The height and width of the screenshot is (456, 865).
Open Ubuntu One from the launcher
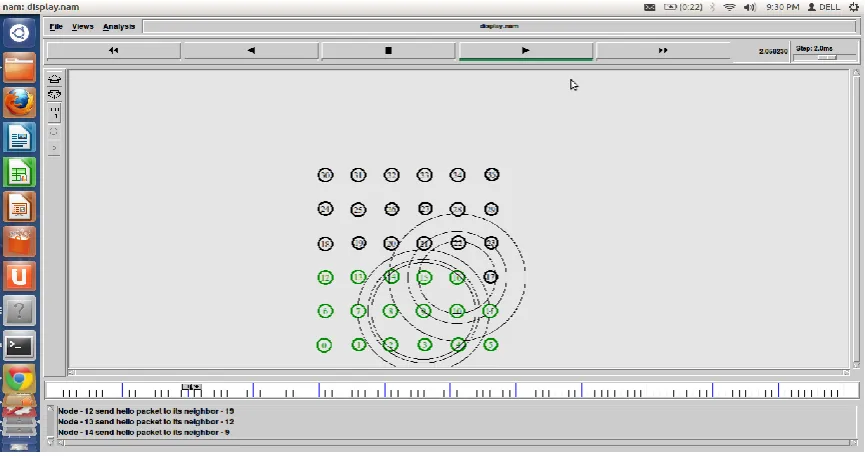(19, 276)
